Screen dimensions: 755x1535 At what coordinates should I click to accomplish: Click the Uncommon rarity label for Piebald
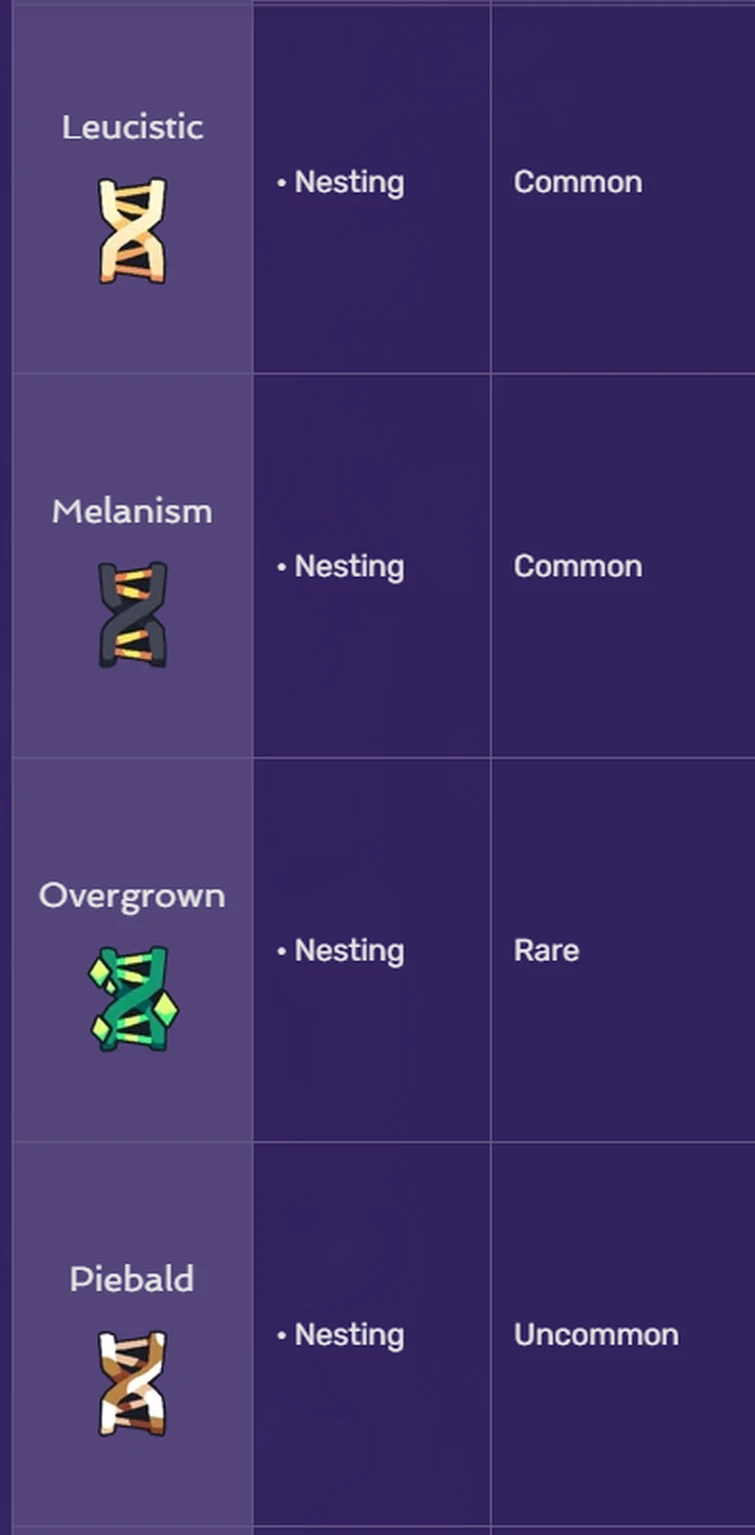coord(595,1335)
